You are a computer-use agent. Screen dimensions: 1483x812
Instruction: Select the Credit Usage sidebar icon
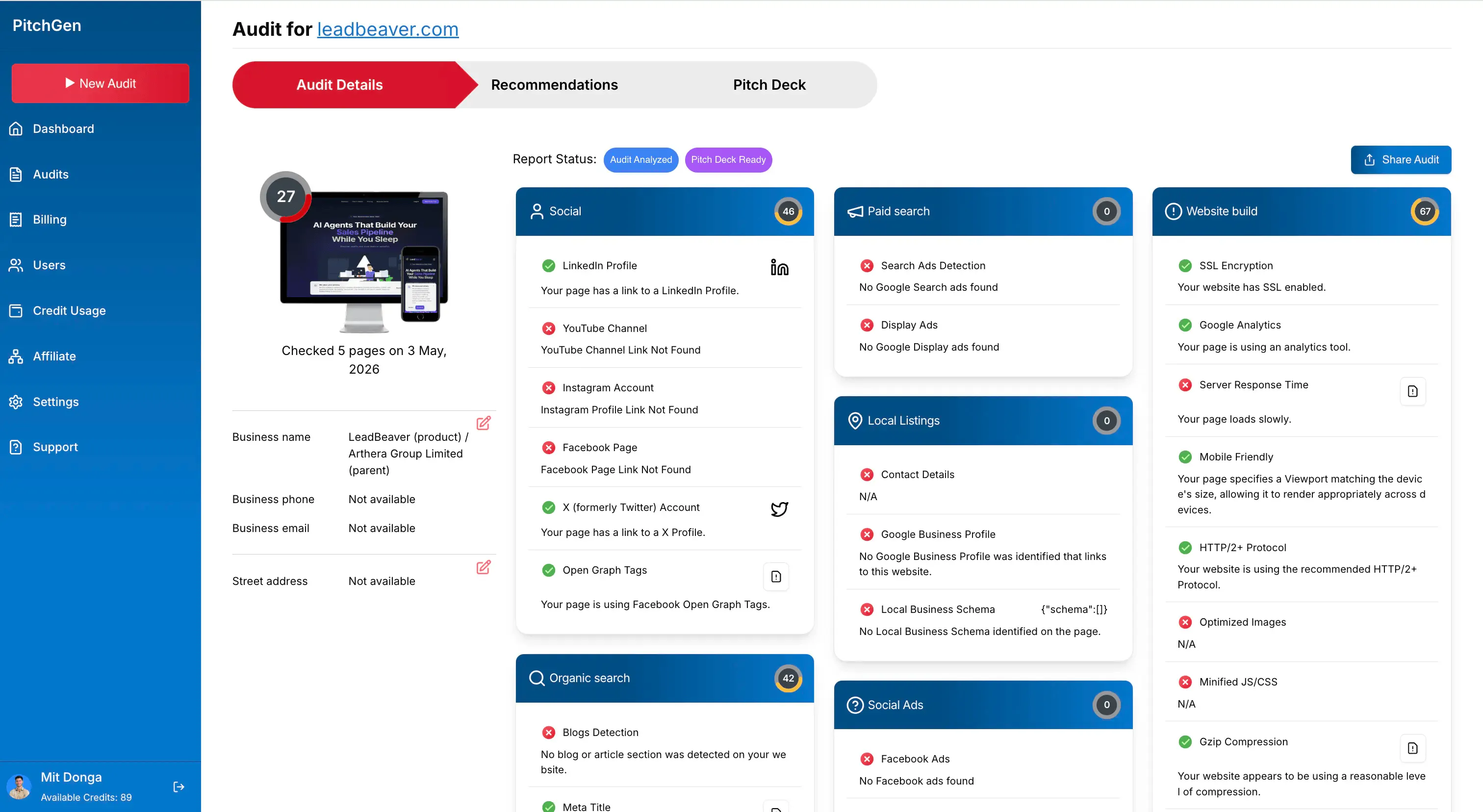pos(16,311)
